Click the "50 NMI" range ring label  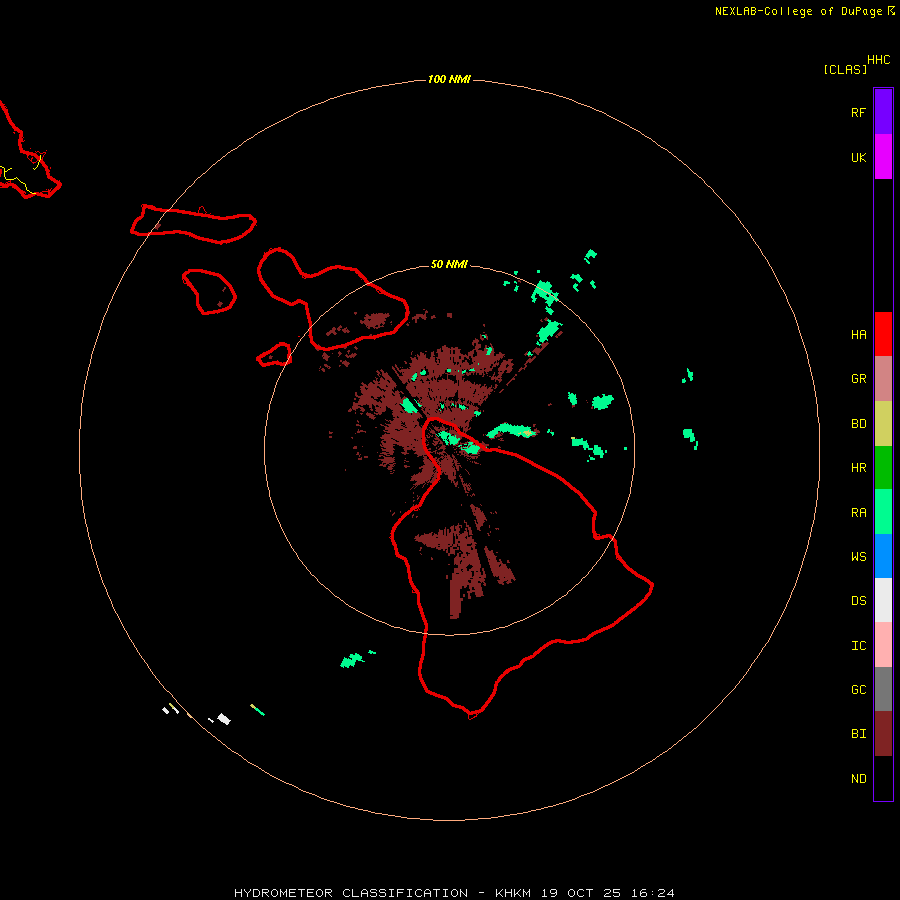(x=449, y=264)
